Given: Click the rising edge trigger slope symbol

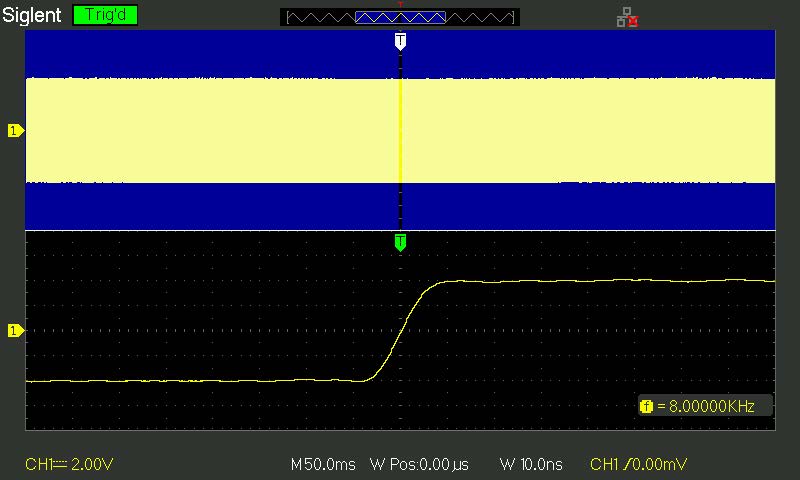Looking at the screenshot, I should tap(628, 464).
